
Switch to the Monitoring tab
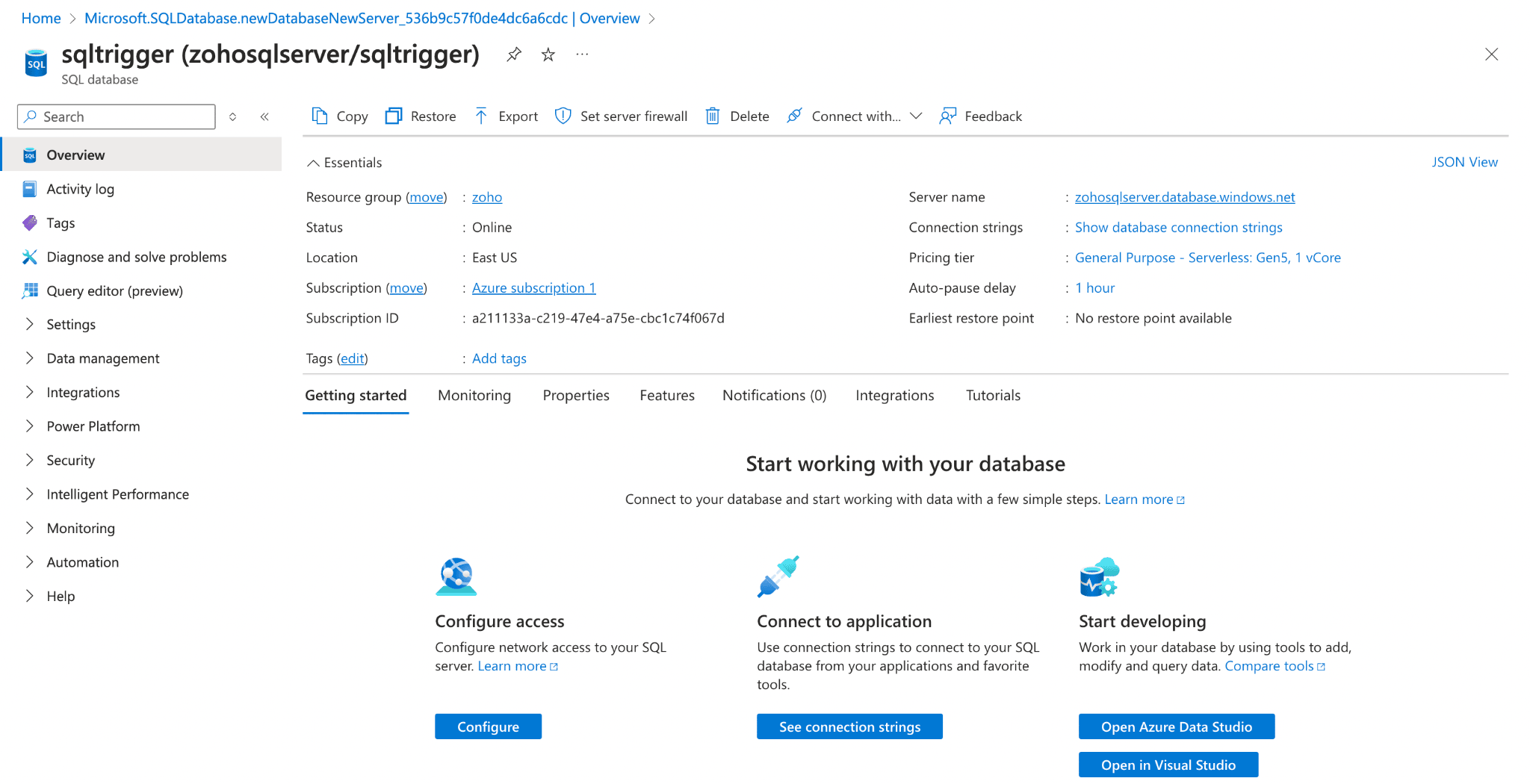474,395
